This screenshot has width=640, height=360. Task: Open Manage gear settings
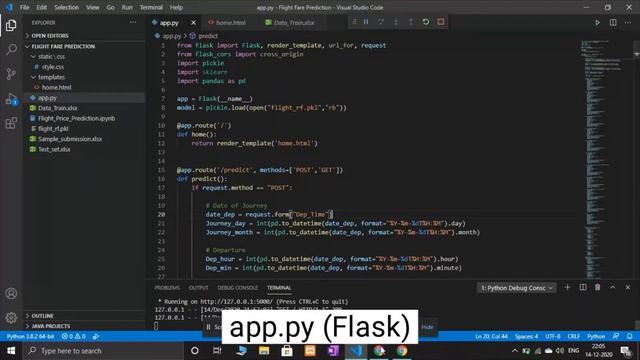(11, 318)
